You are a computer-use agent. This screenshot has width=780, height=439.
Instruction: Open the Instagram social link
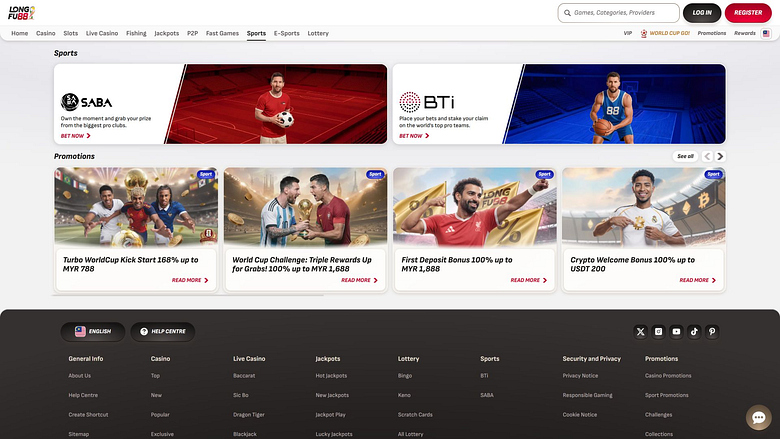(x=659, y=332)
